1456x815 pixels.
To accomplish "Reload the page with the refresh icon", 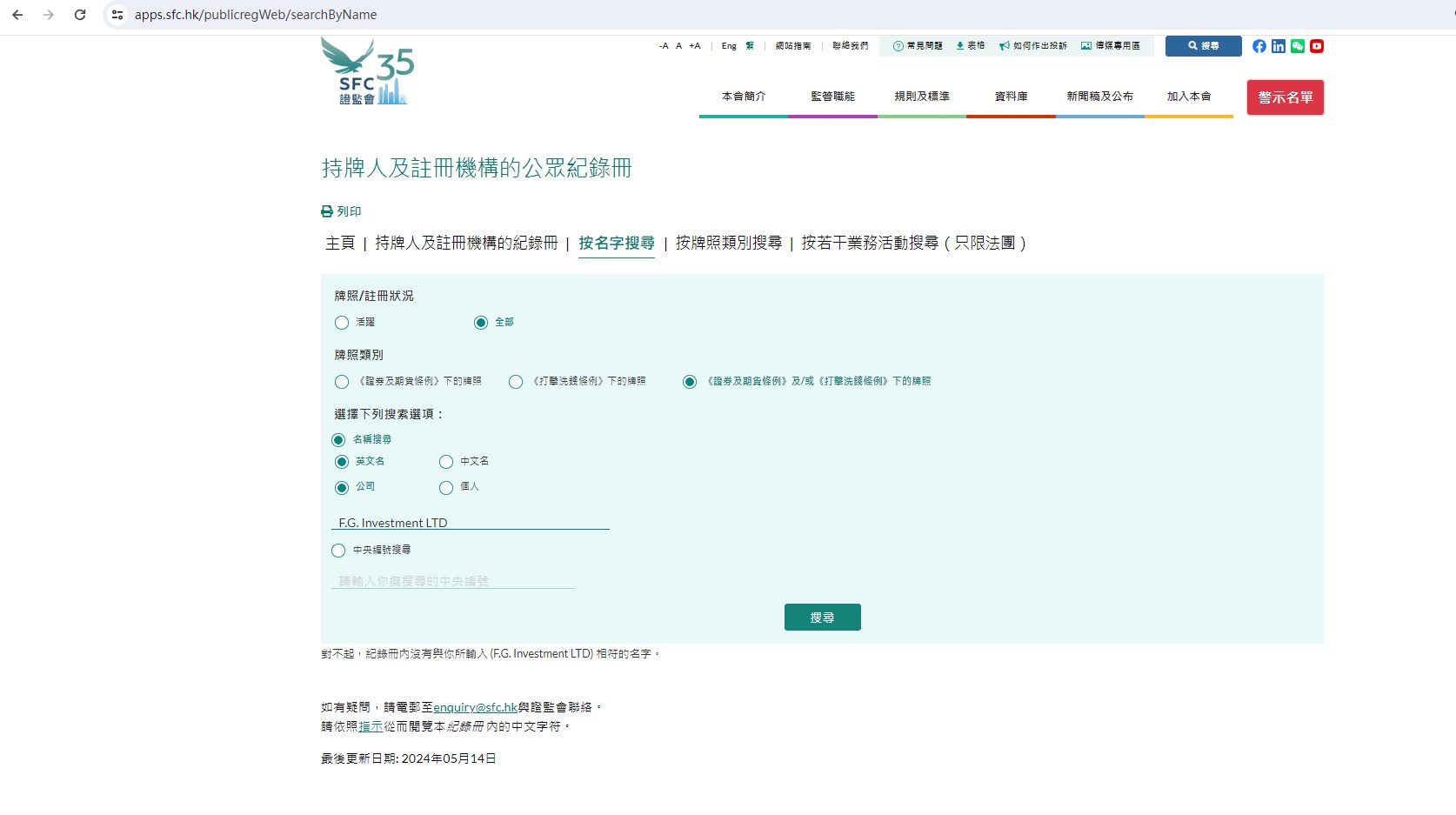I will coord(80,15).
